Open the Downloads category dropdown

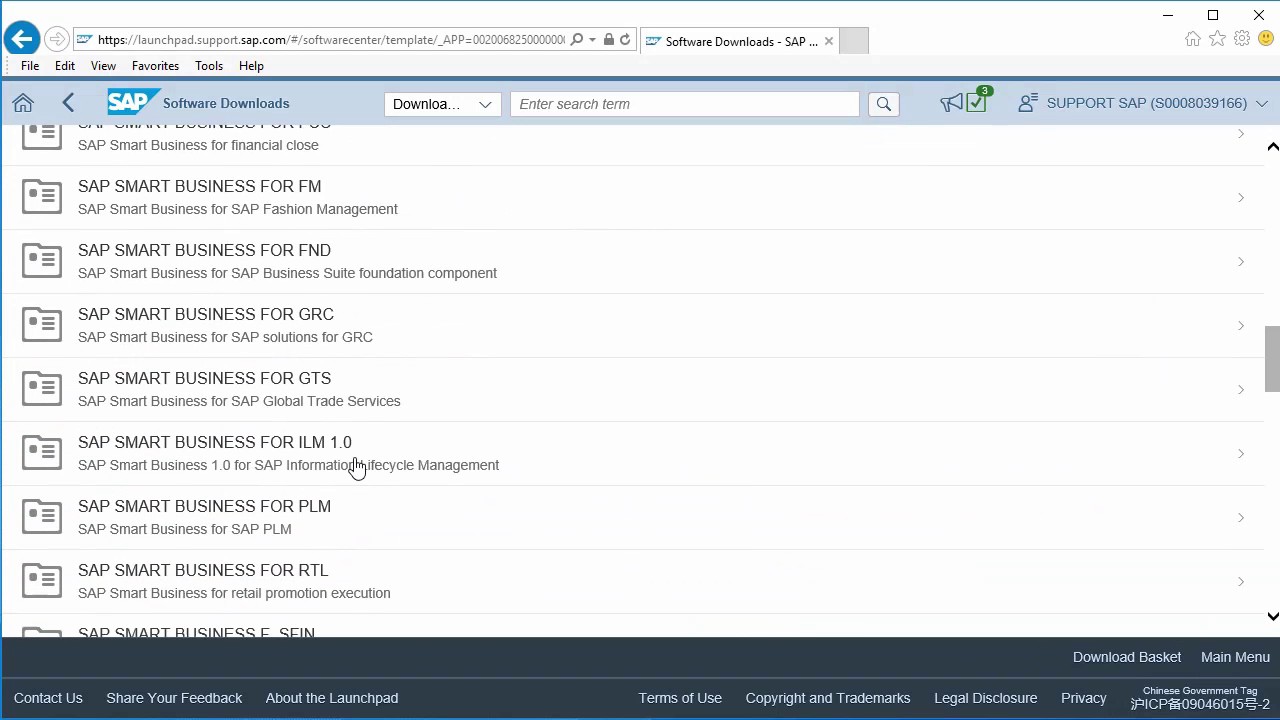[443, 104]
